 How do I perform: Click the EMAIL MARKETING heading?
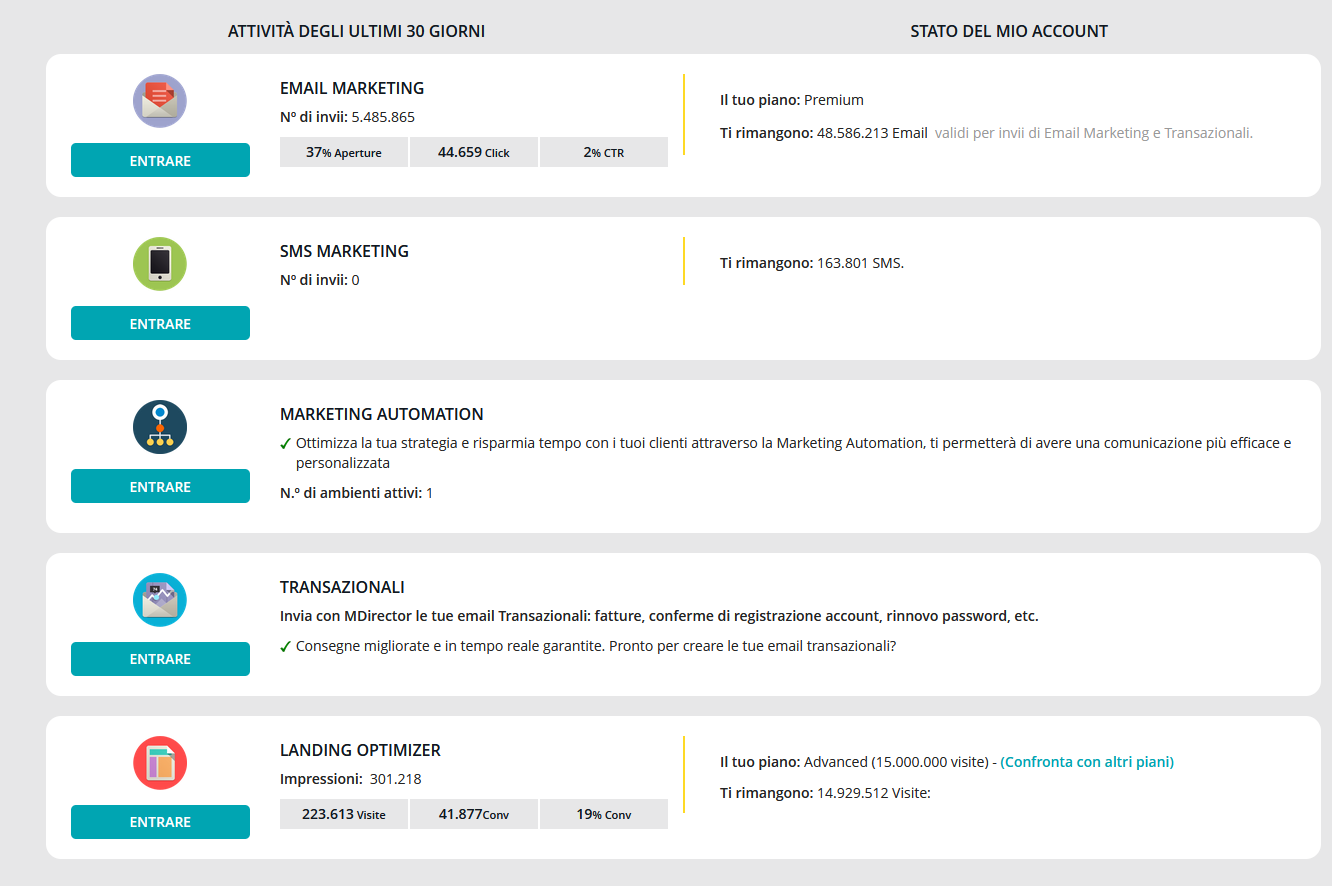coord(352,88)
